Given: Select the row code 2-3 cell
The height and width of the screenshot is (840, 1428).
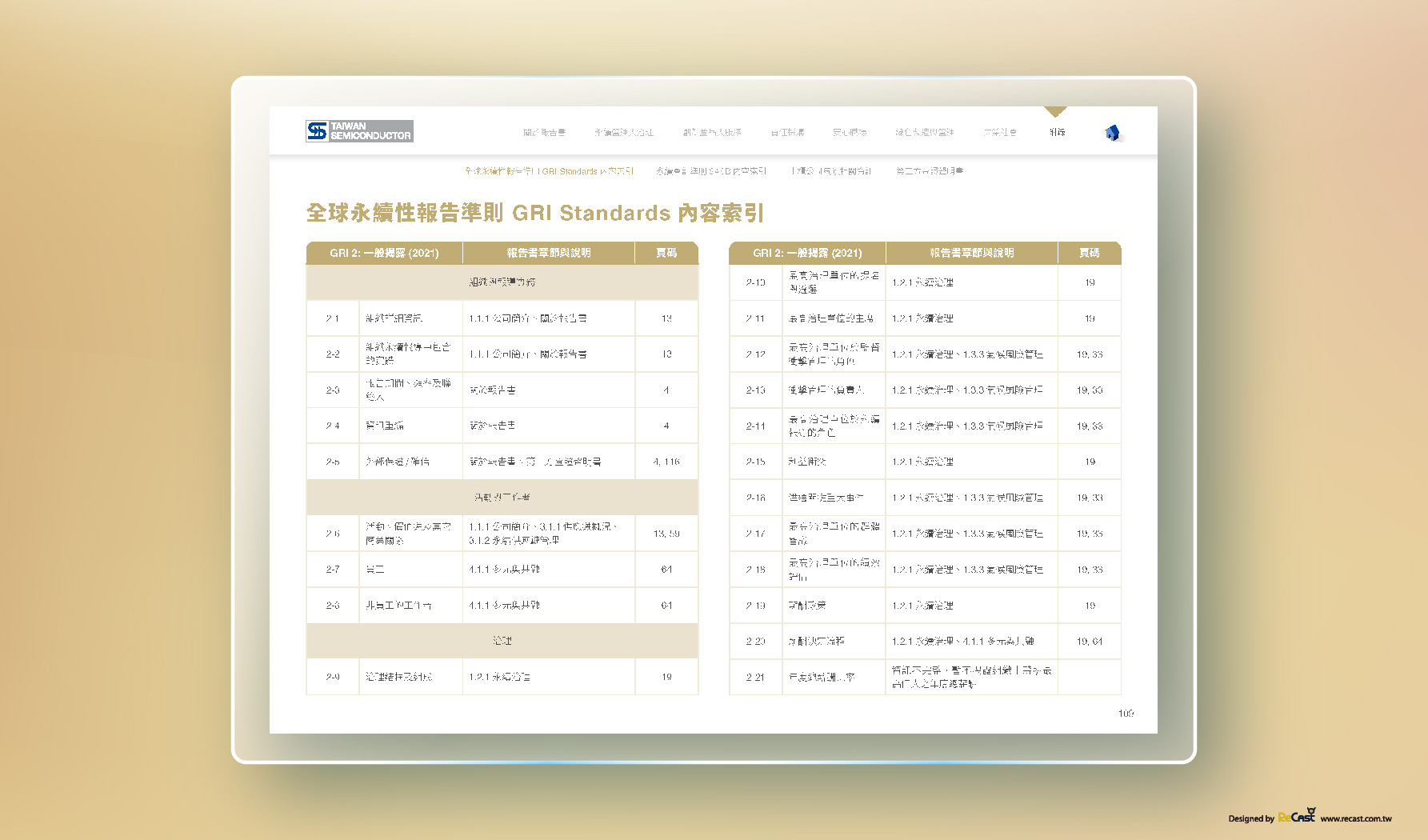Looking at the screenshot, I should point(333,390).
